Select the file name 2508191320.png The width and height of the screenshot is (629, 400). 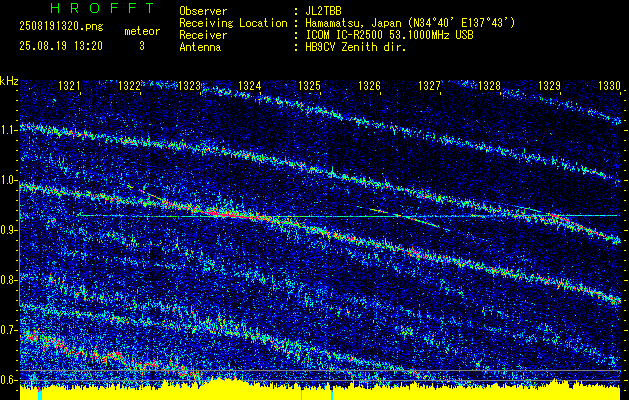pos(61,27)
